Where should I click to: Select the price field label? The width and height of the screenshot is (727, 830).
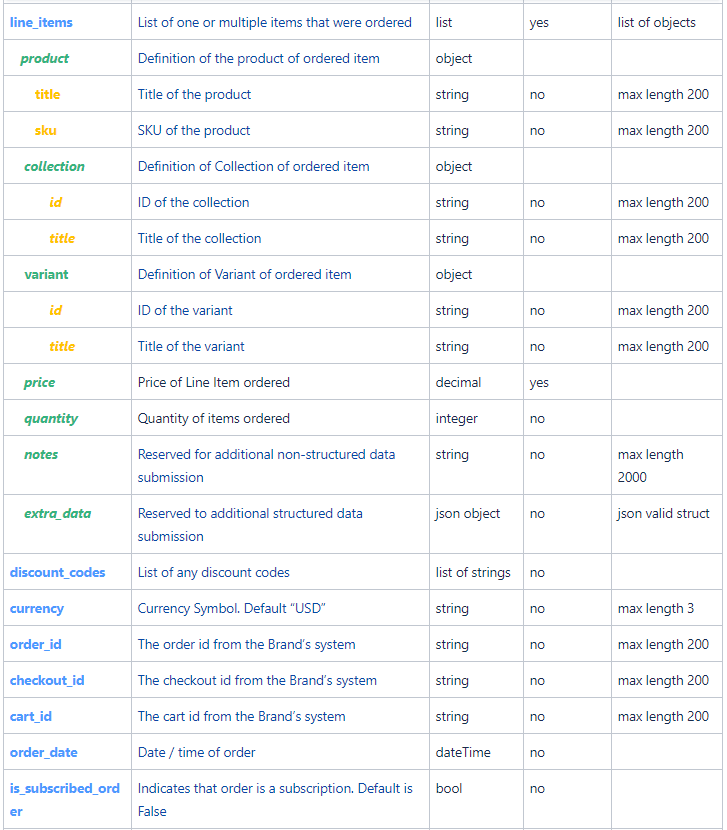coord(39,383)
